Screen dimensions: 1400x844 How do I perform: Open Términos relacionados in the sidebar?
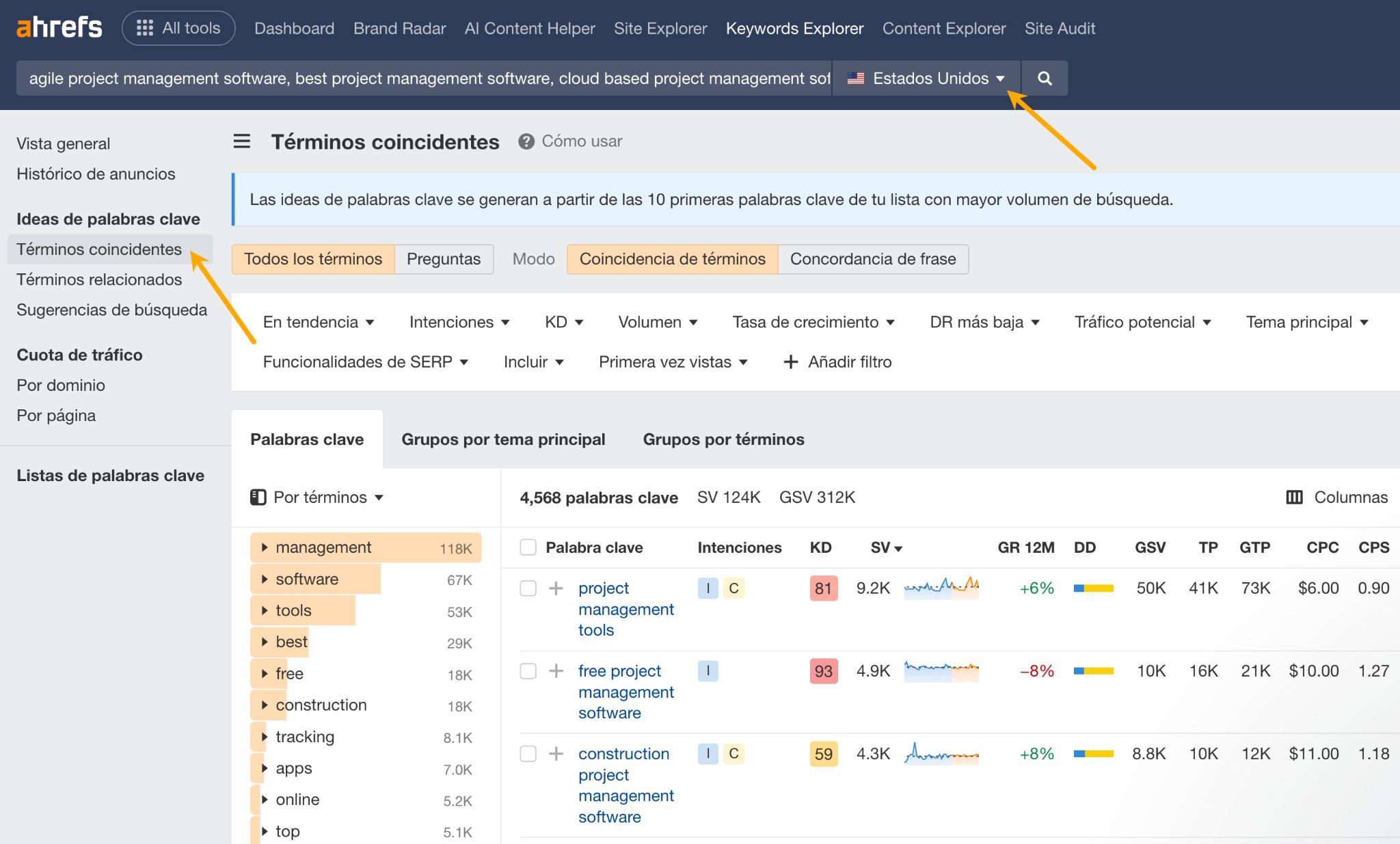98,279
